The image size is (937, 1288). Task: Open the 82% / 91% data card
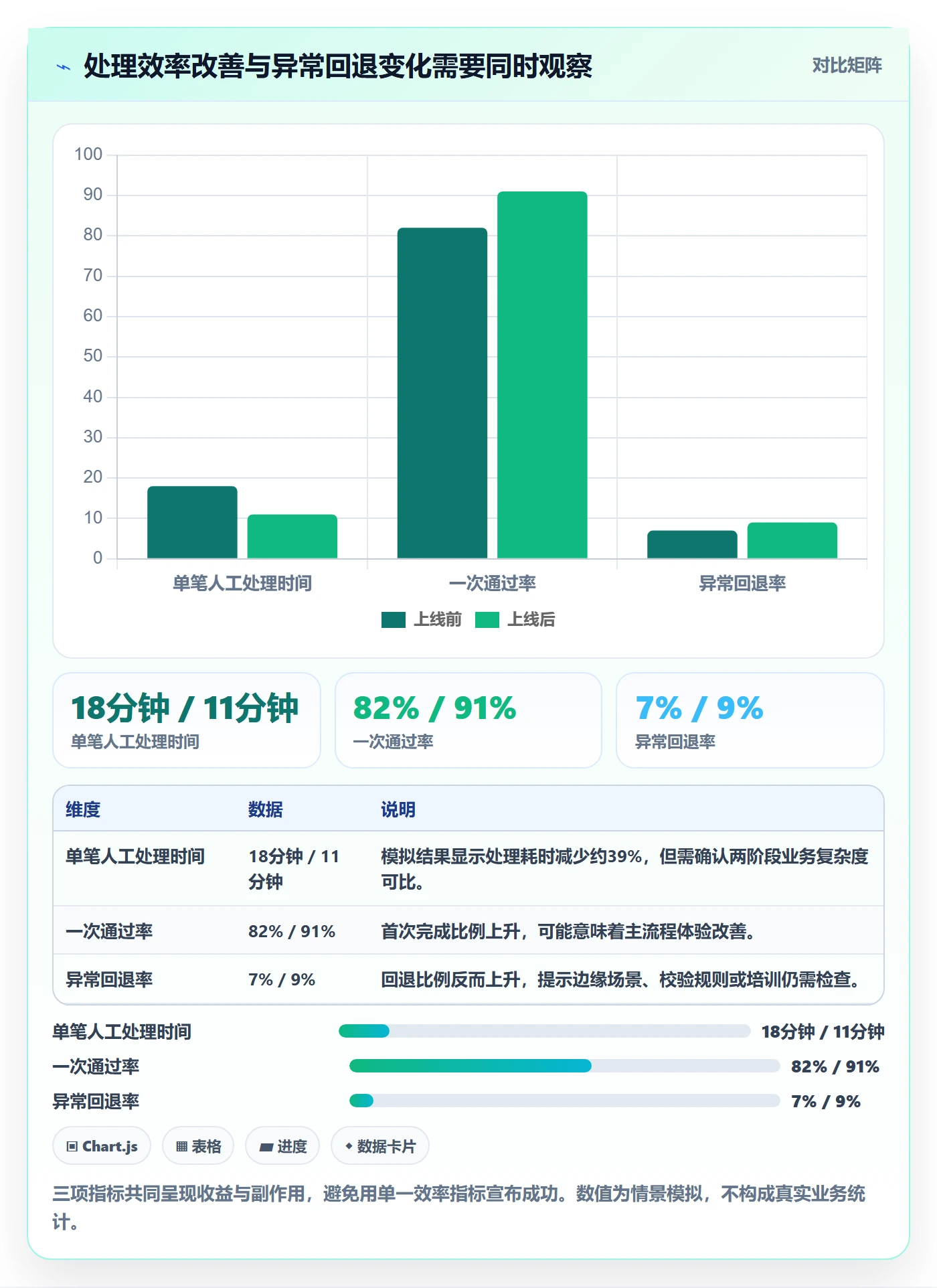pyautogui.click(x=468, y=720)
